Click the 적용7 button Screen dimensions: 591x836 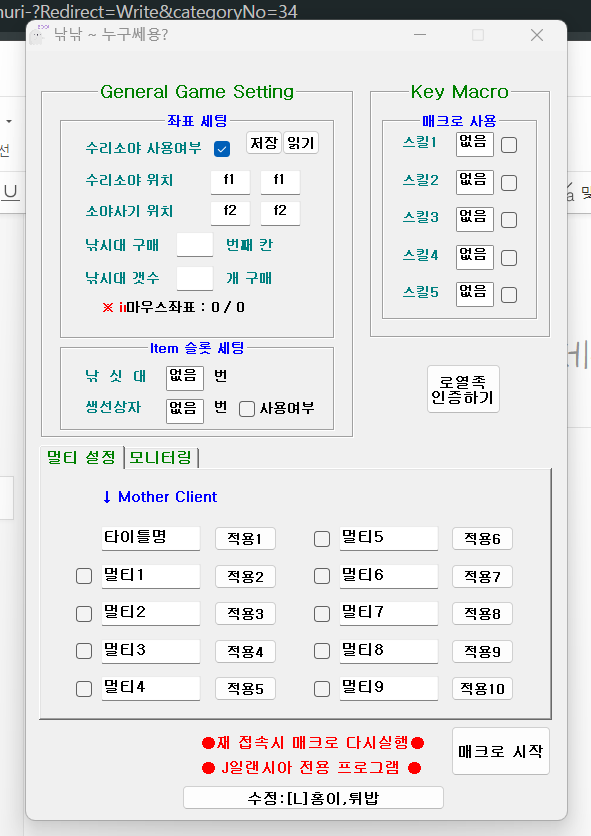pos(482,576)
